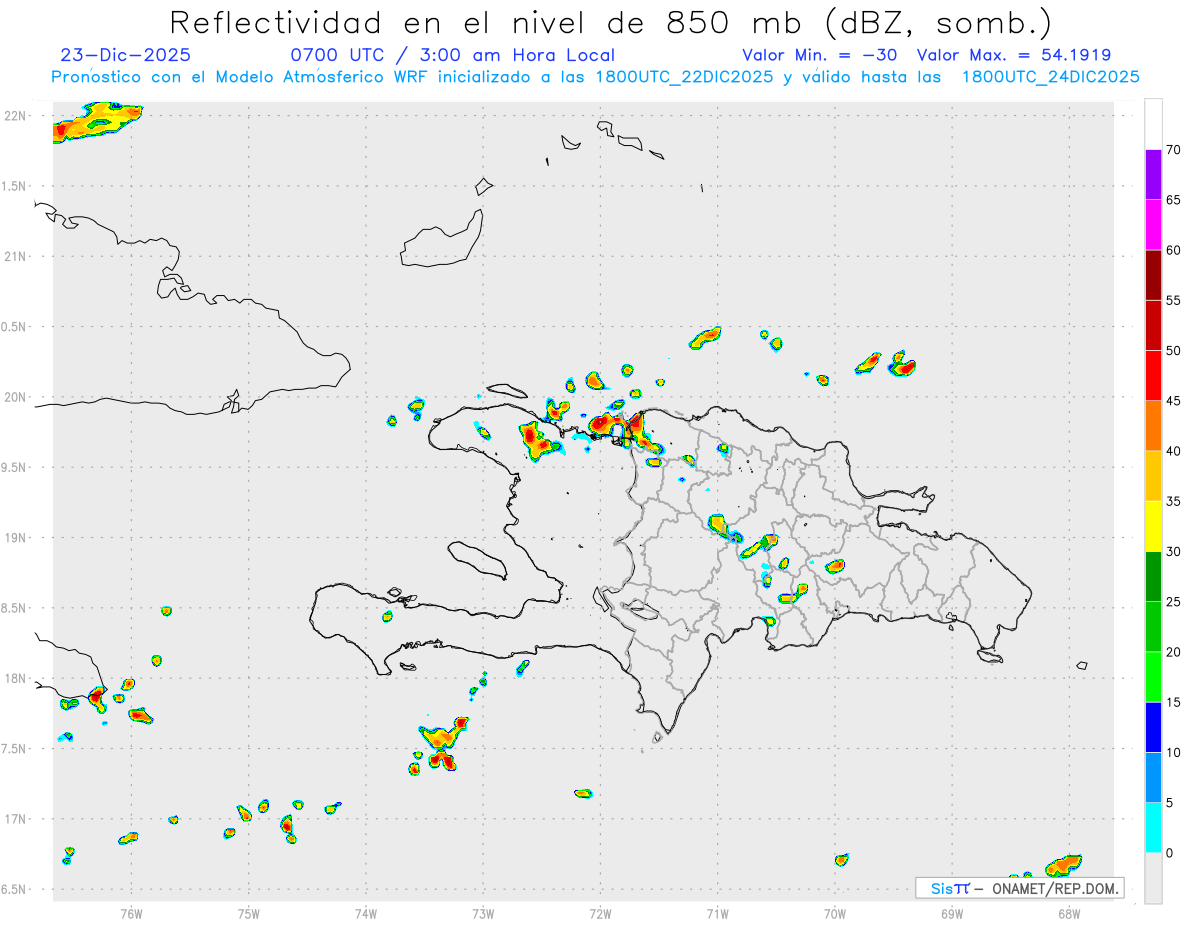Click the longitude label '69W'
The width and height of the screenshot is (1200, 927).
(x=952, y=913)
